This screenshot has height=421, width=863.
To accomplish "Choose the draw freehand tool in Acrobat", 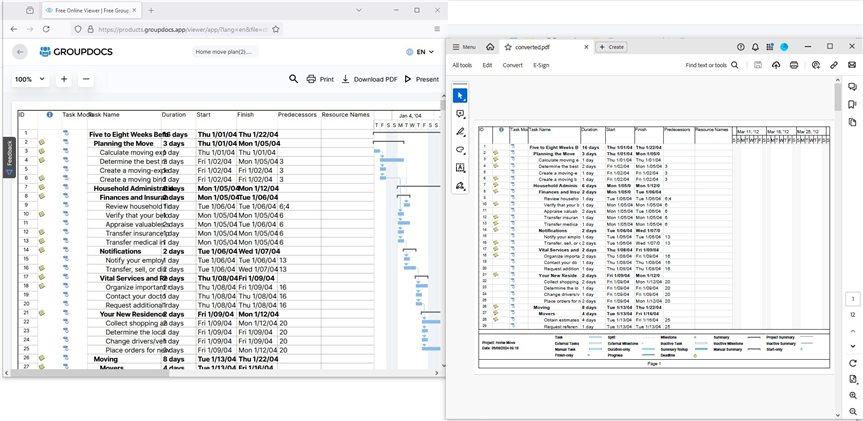I will [460, 150].
